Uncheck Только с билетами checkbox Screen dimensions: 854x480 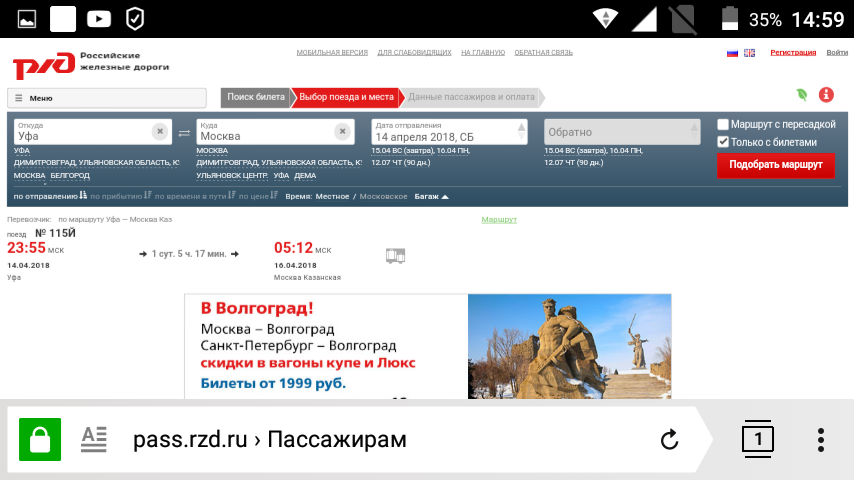pos(723,142)
